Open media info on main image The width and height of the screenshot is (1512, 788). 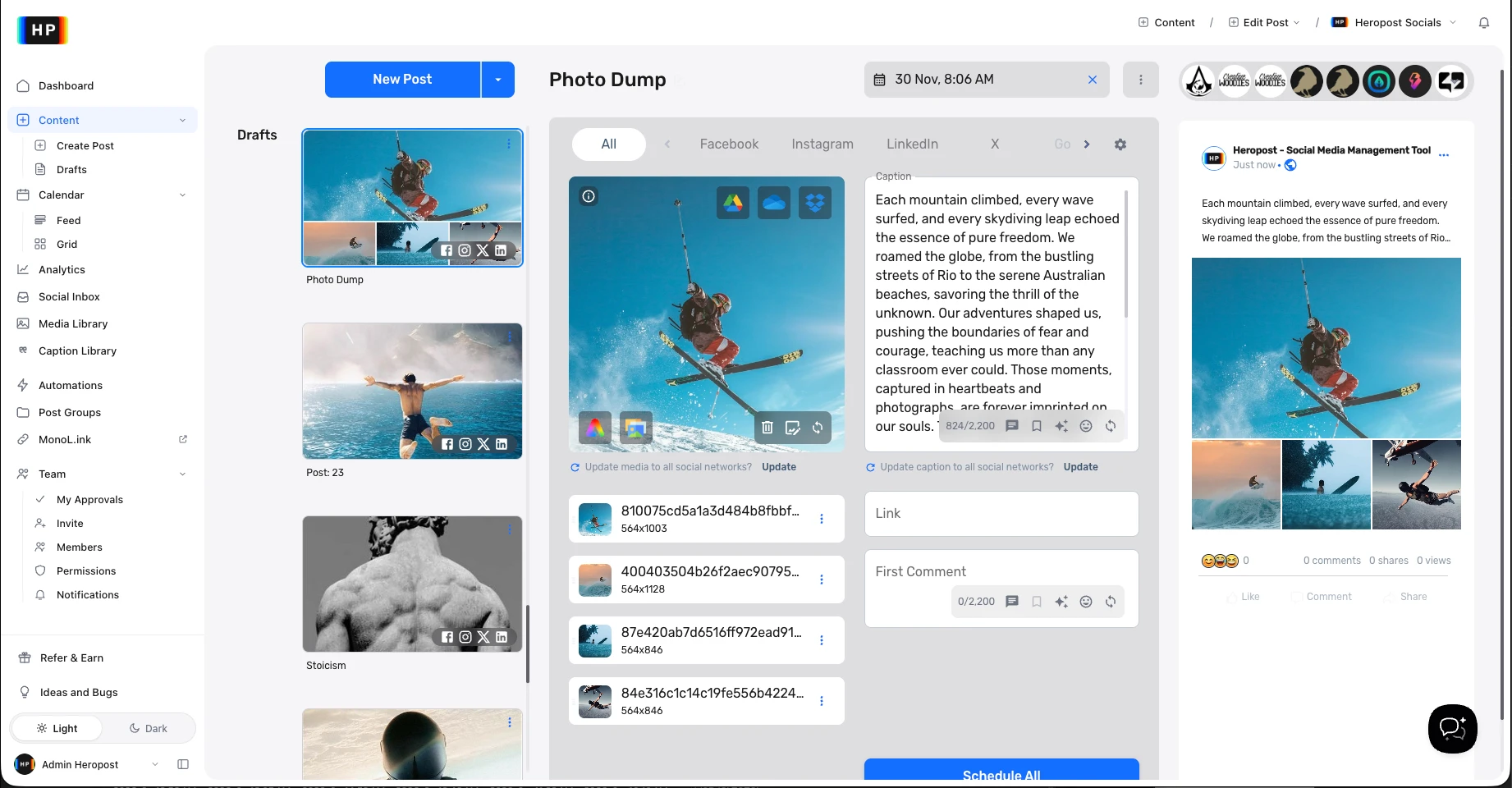tap(589, 196)
